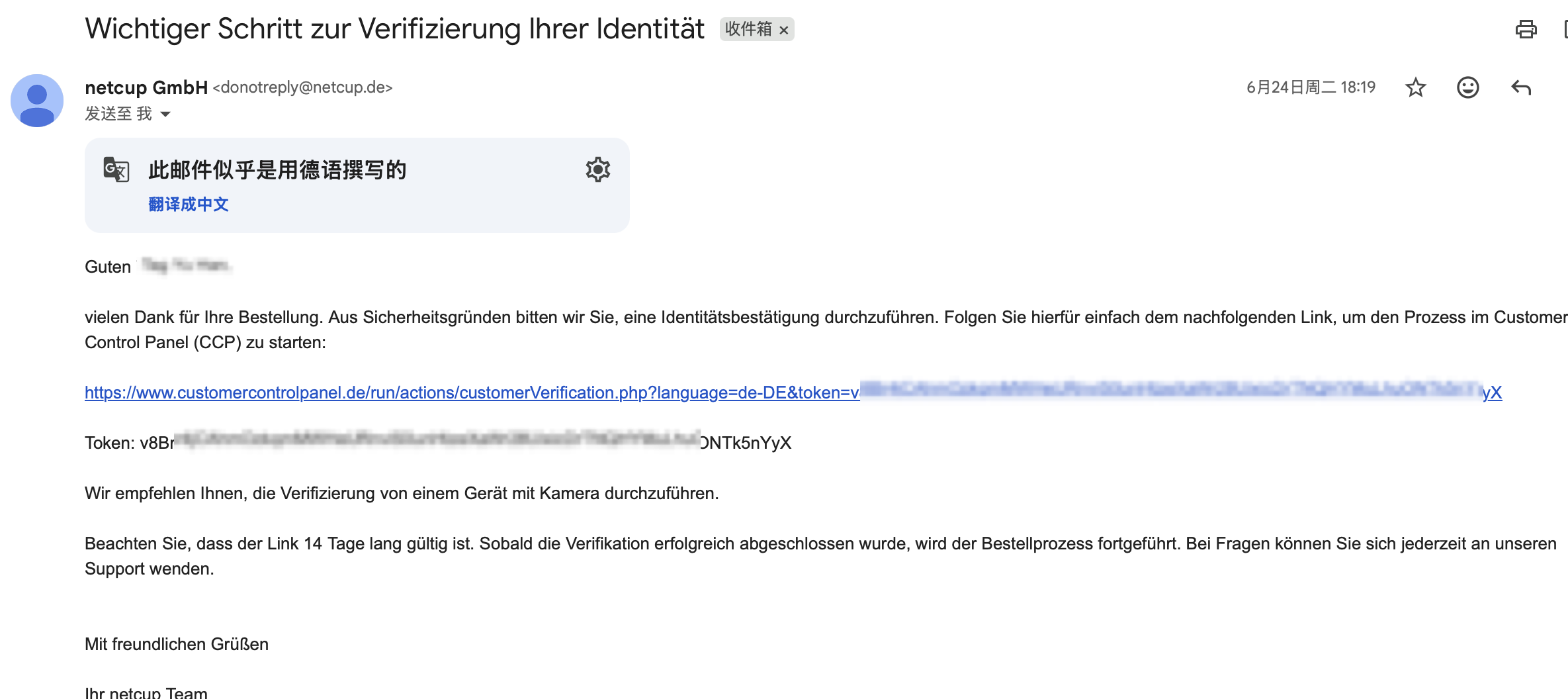Click the 此邮件似乎是用德语撰写的 banner text
This screenshot has width=1568, height=699.
[277, 170]
